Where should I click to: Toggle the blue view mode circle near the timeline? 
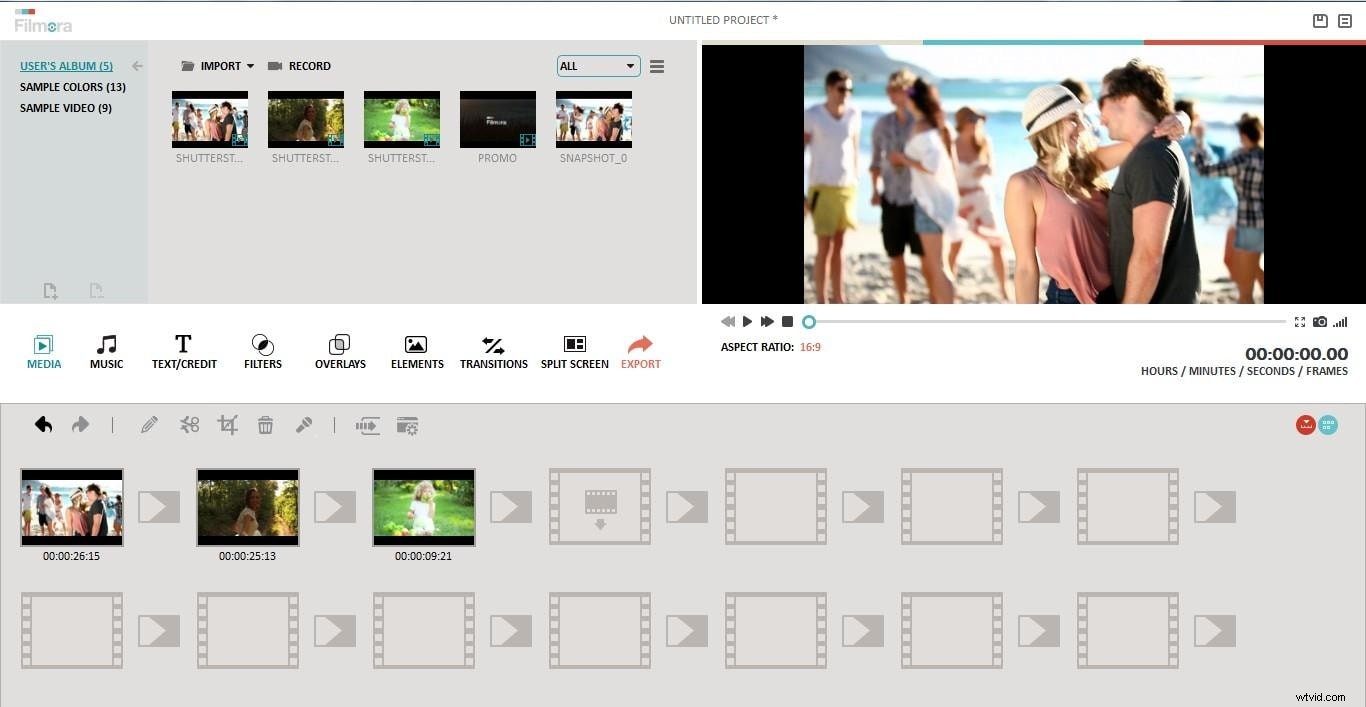click(1328, 424)
